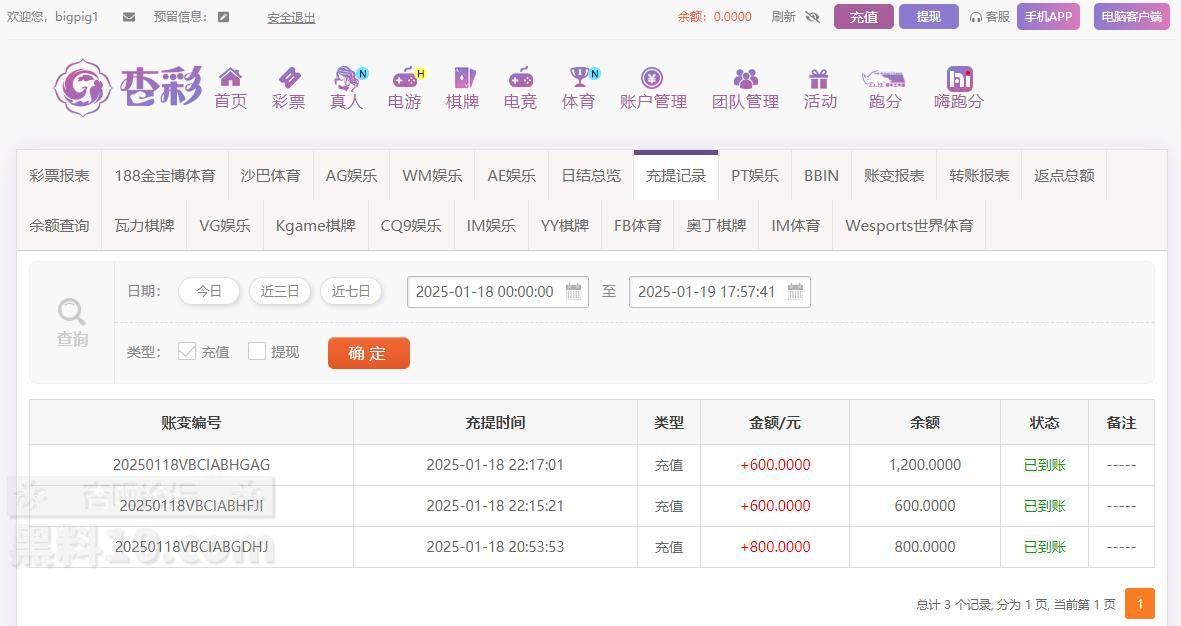
Task: Open the 真人 live casino icon
Action: coord(347,79)
